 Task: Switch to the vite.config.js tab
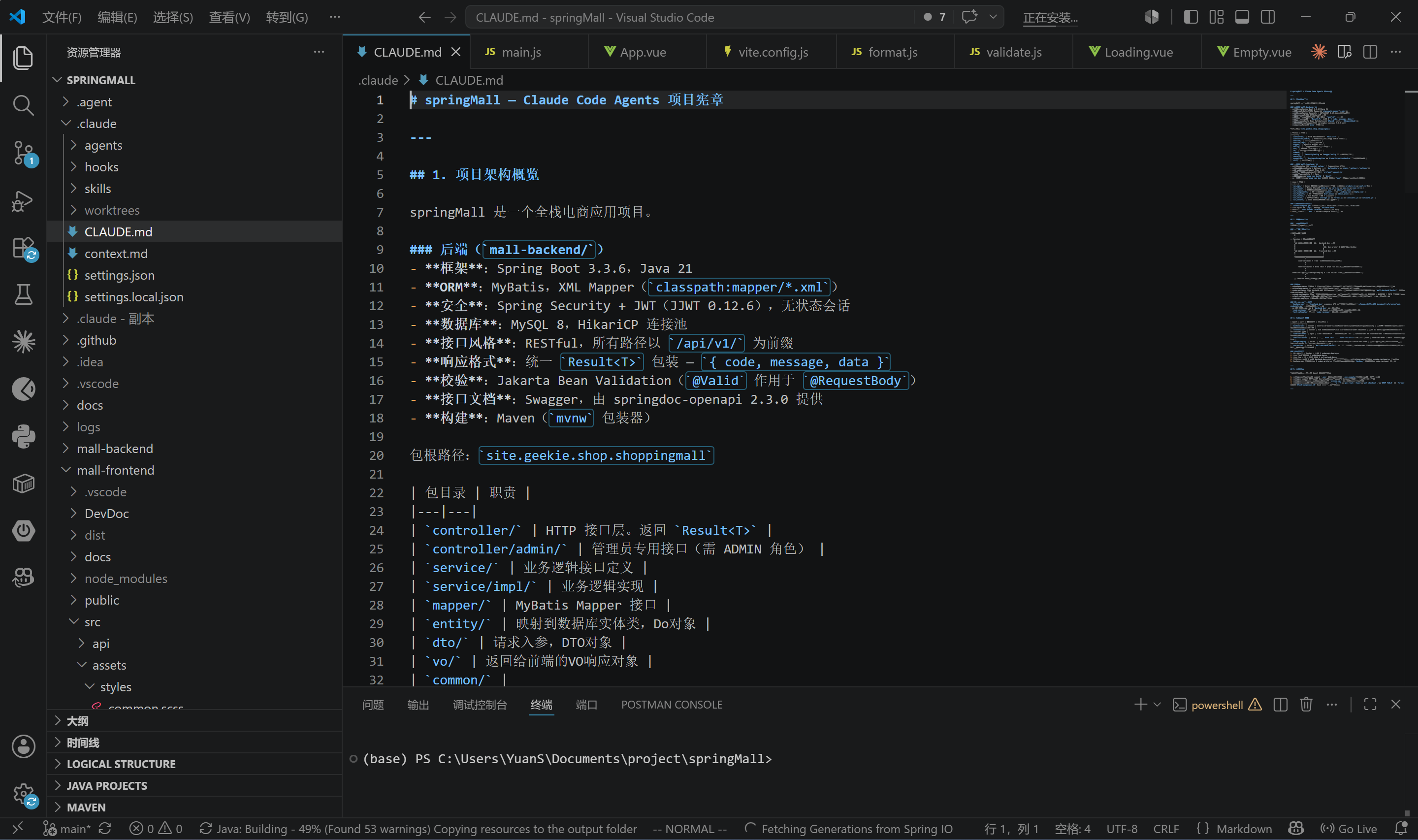pos(772,52)
